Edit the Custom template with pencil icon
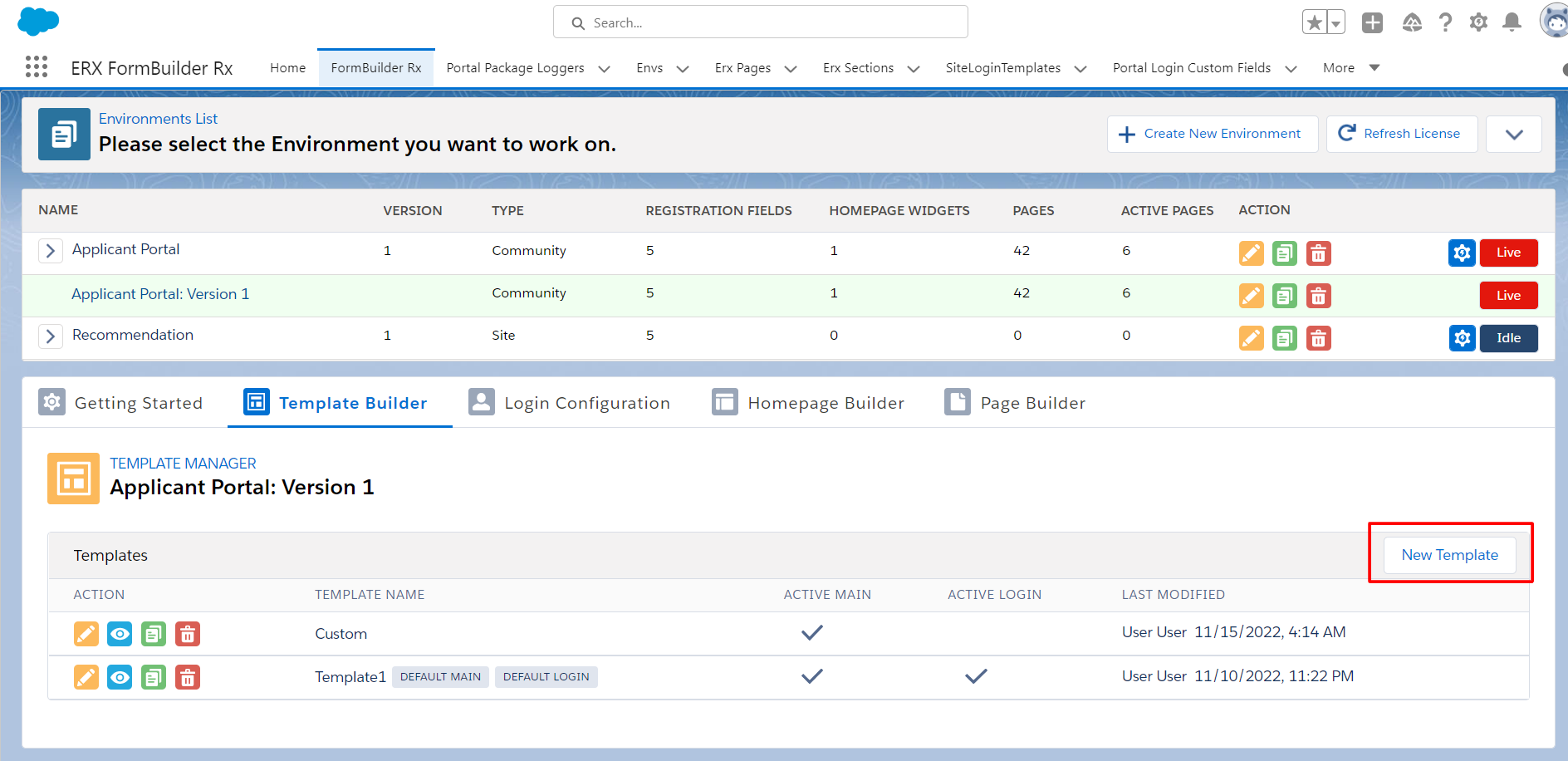 coord(86,634)
